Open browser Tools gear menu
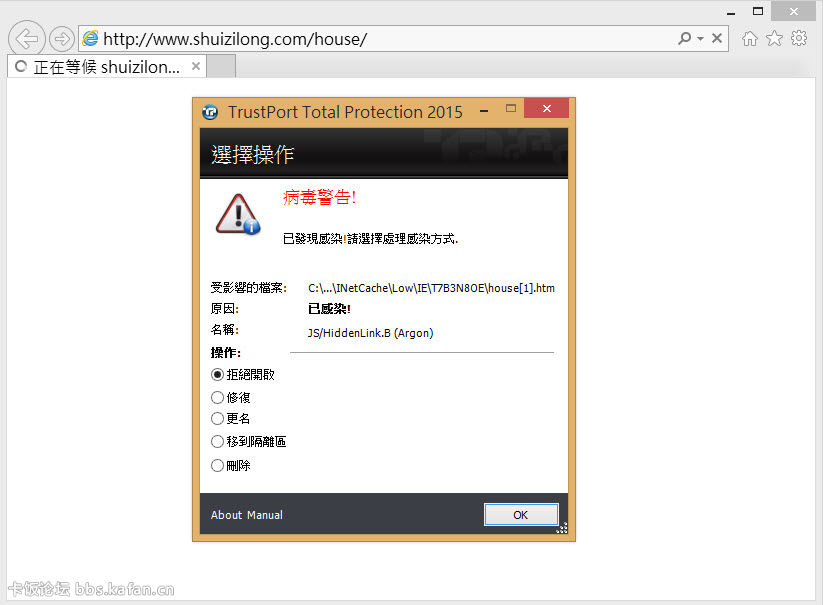 pos(799,38)
